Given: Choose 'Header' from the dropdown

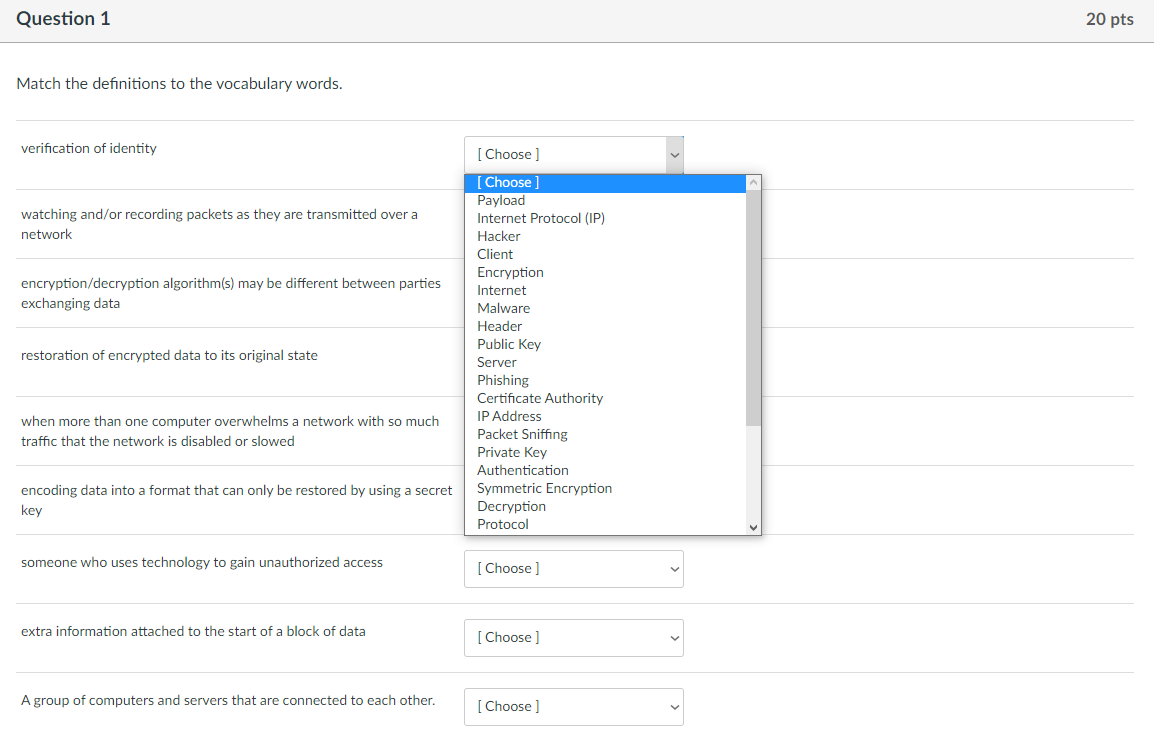Looking at the screenshot, I should 605,327.
